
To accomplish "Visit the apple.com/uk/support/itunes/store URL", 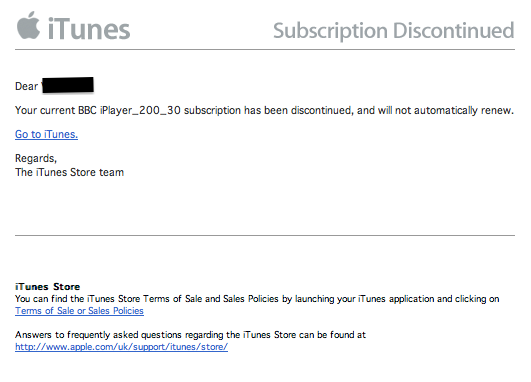I will point(121,347).
